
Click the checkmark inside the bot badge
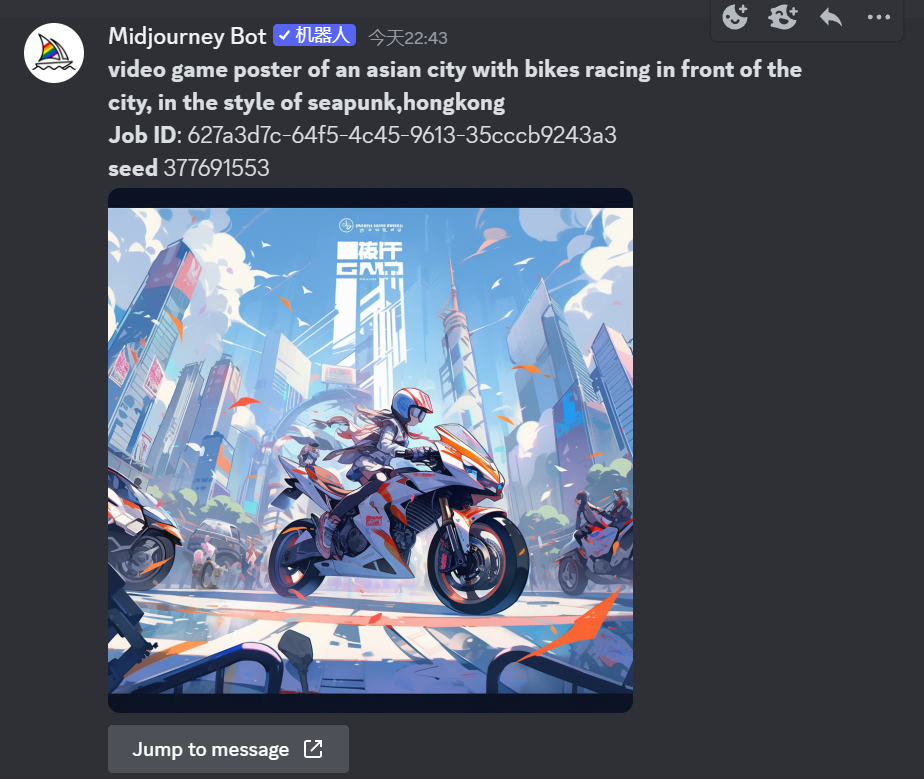[284, 35]
